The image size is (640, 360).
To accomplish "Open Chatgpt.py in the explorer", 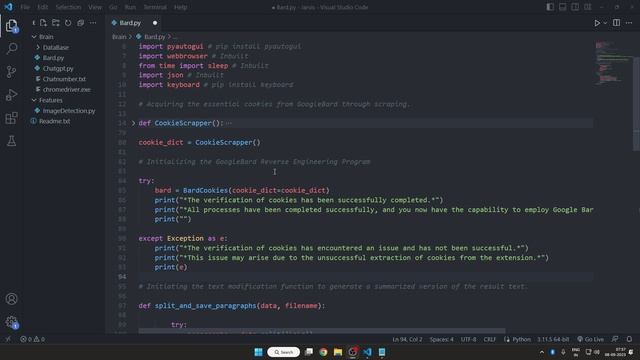I will point(58,69).
